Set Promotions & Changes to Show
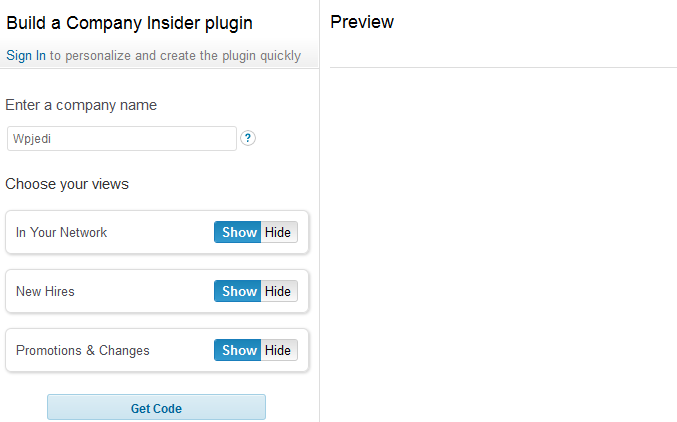Screen dimensions: 677x422 pyautogui.click(x=237, y=350)
